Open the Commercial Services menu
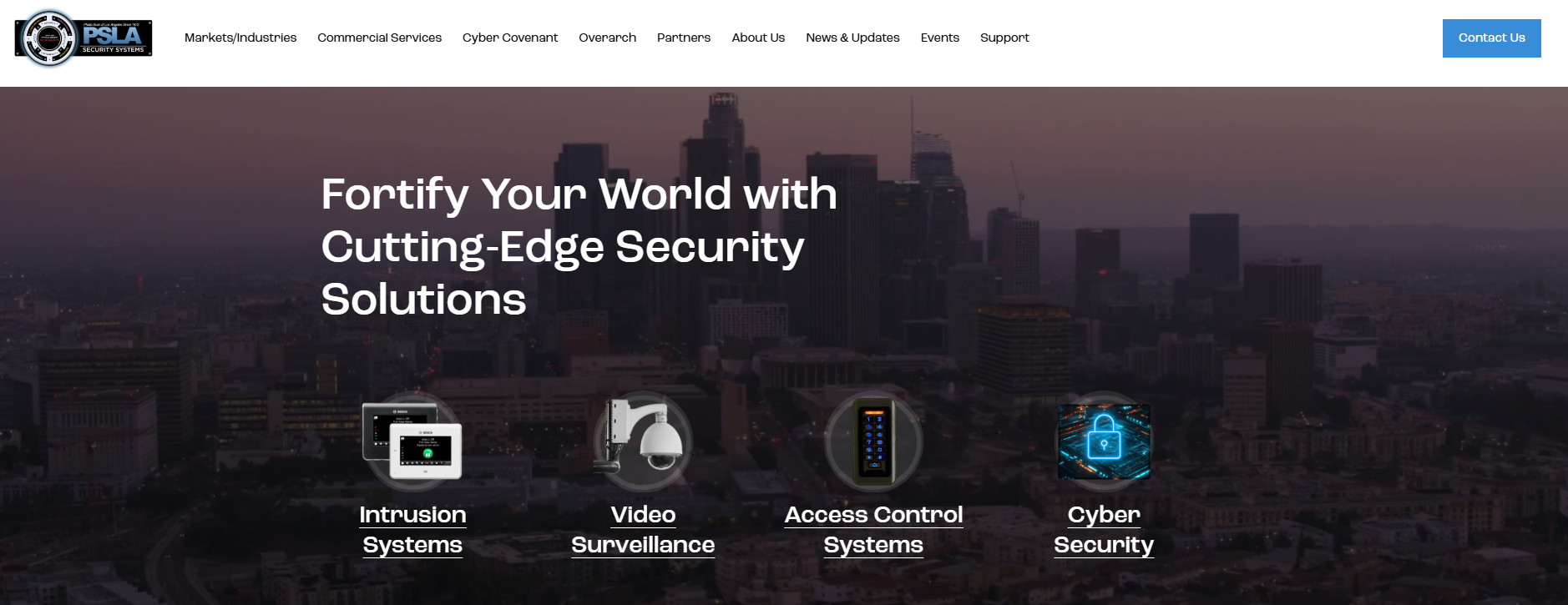This screenshot has height=605, width=1568. pyautogui.click(x=379, y=38)
